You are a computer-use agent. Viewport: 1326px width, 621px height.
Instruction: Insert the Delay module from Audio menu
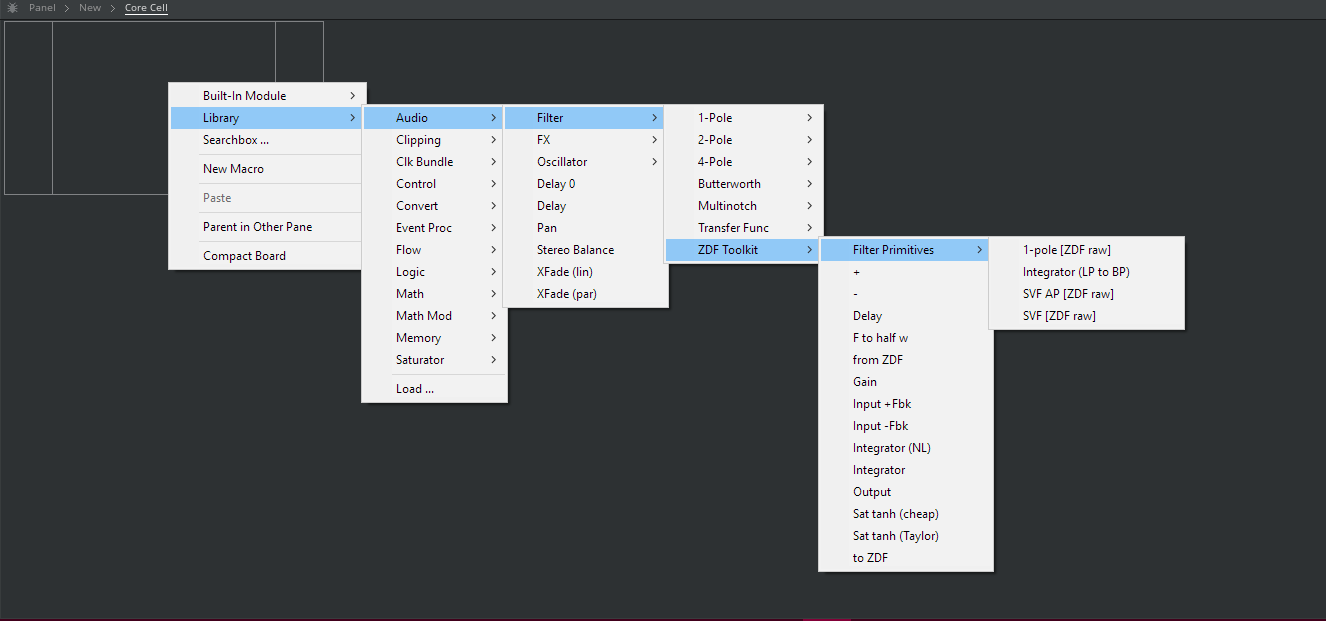click(x=585, y=206)
